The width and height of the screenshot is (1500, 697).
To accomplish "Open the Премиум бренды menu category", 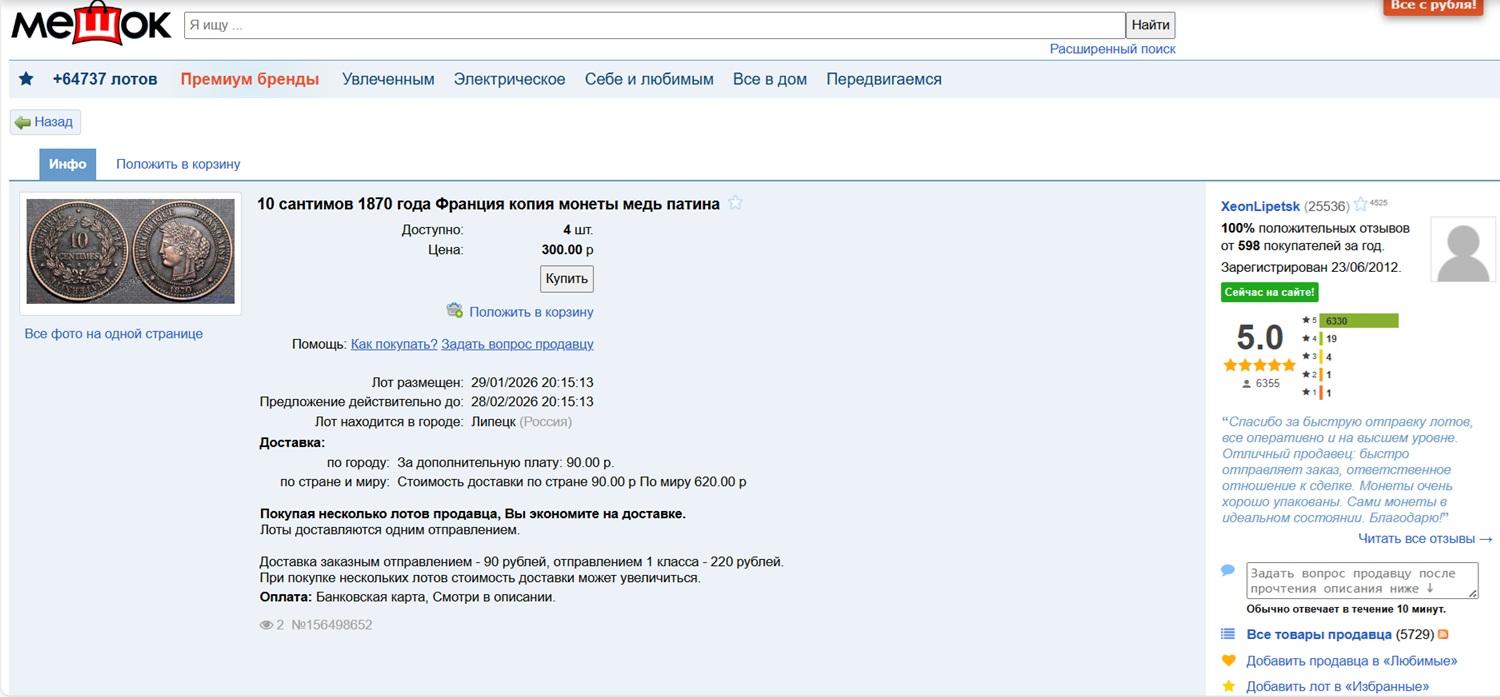I will (250, 79).
